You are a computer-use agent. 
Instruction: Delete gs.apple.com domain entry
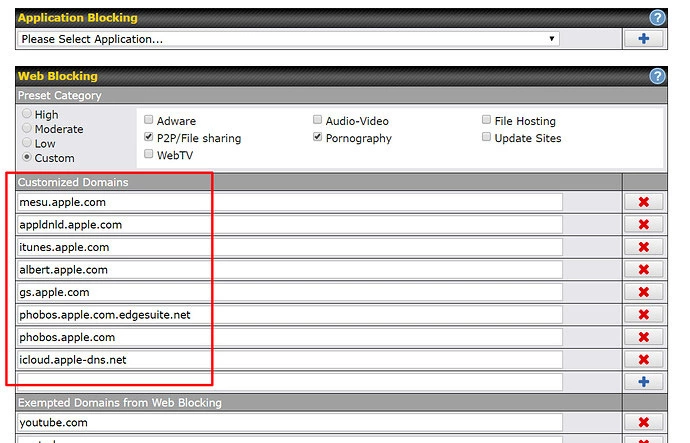pos(643,292)
